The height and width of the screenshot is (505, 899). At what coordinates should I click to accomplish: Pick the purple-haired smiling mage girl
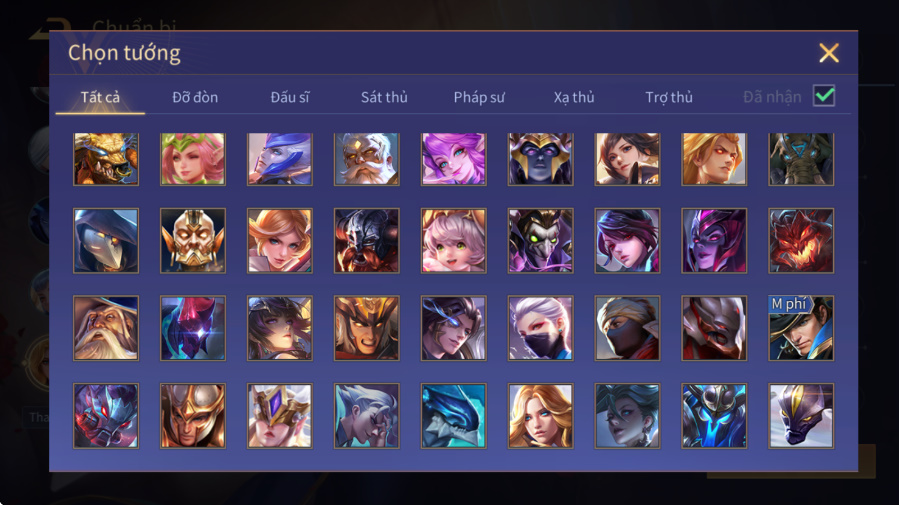[454, 159]
